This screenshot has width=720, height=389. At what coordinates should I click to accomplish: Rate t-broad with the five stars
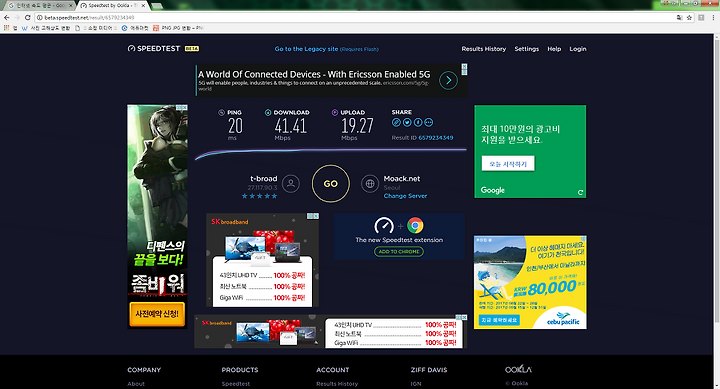259,196
